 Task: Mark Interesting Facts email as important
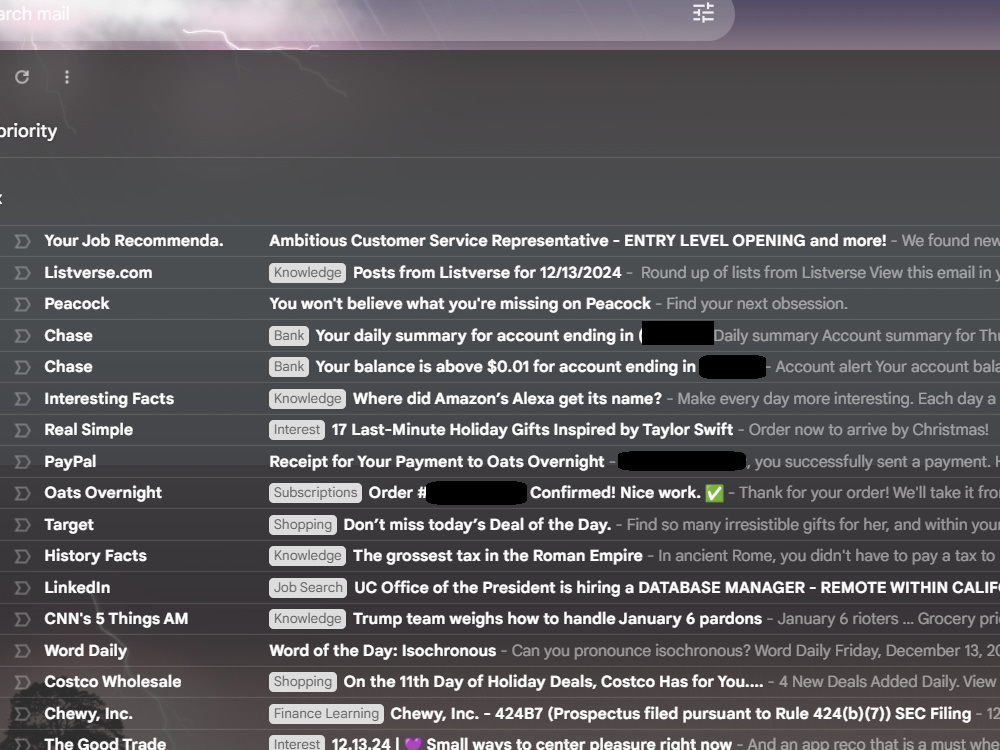coord(22,399)
